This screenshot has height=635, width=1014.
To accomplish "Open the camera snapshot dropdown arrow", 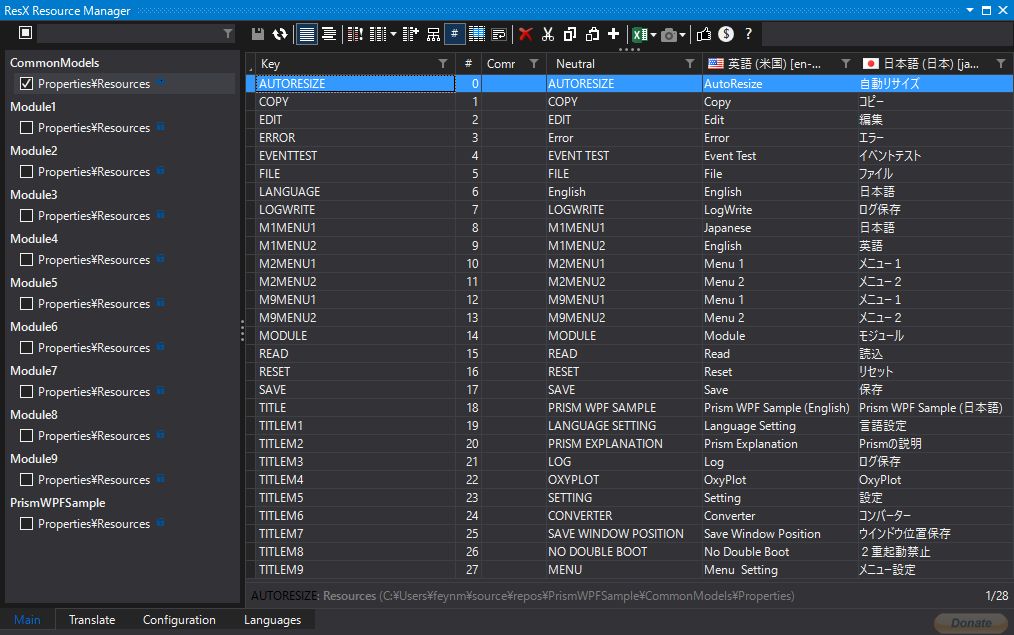I will click(x=682, y=34).
